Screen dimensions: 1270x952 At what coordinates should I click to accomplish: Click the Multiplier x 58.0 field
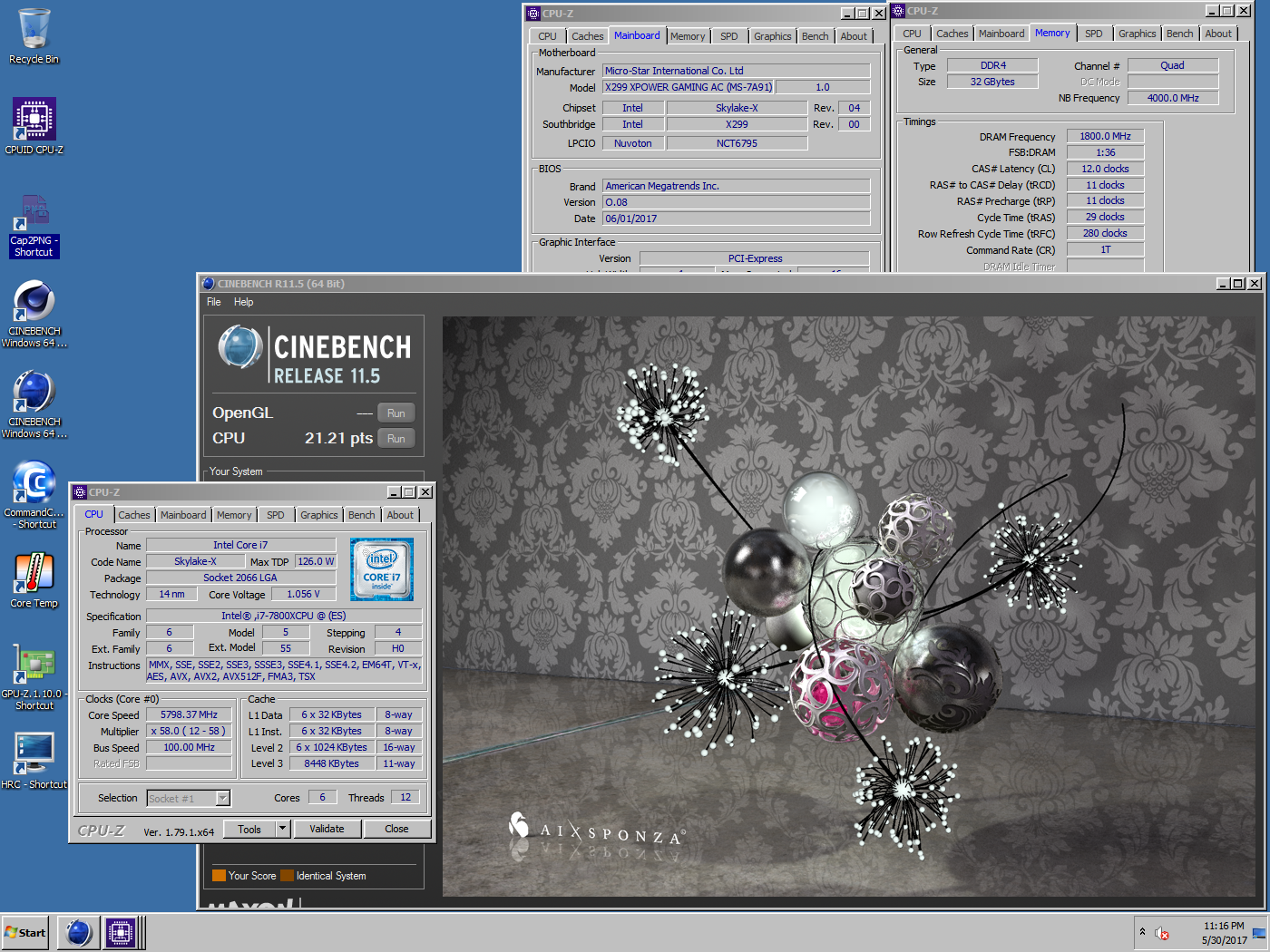(x=189, y=731)
